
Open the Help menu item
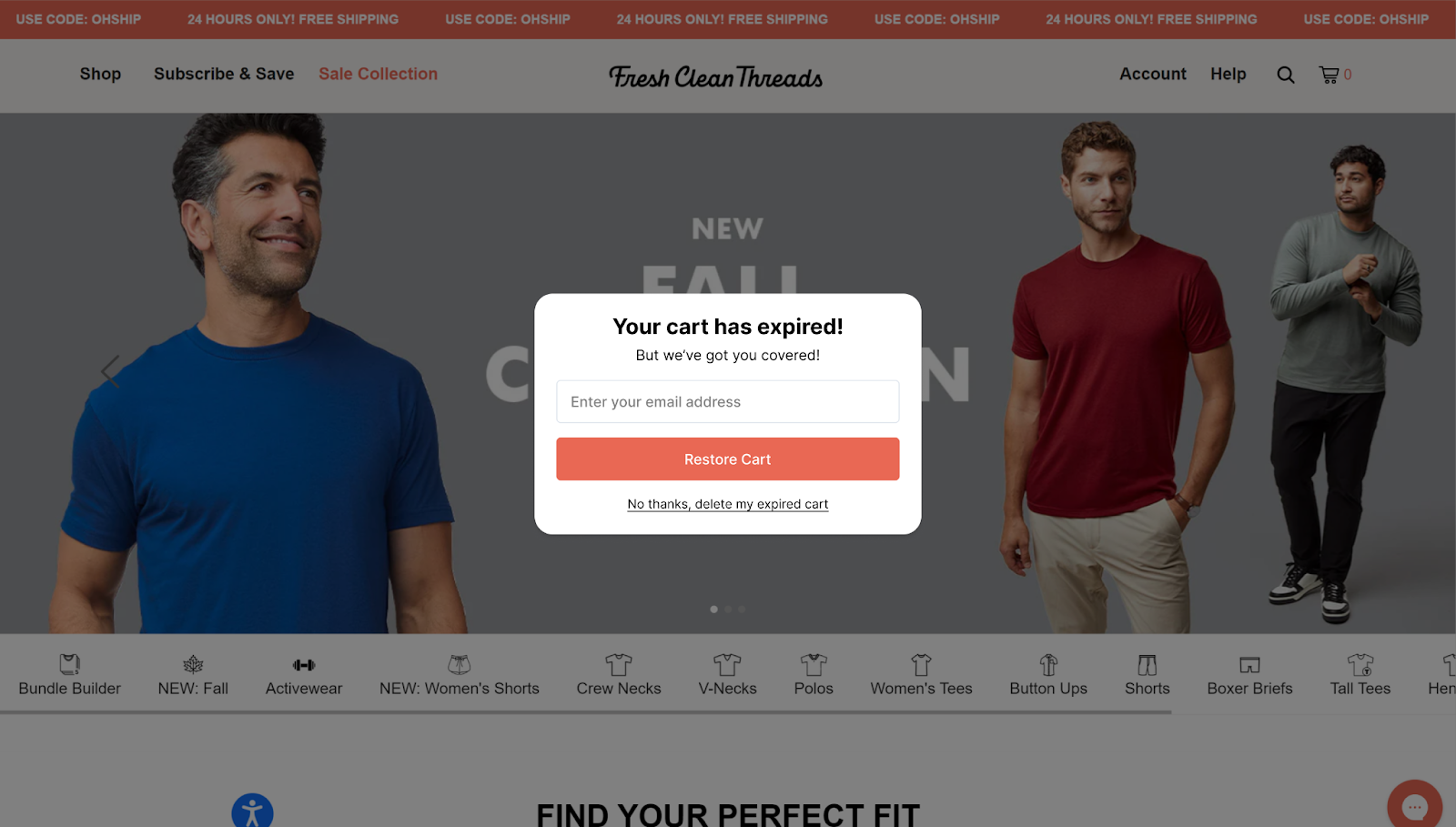click(x=1228, y=74)
